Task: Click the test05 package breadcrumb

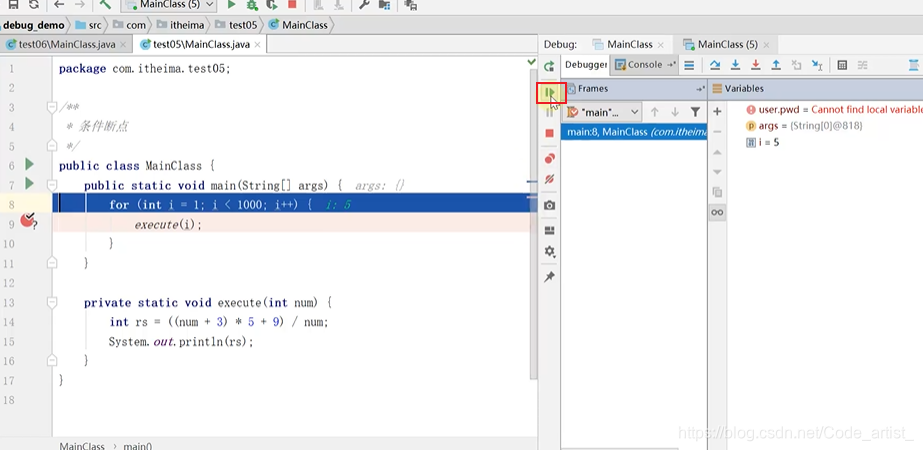Action: (x=236, y=25)
